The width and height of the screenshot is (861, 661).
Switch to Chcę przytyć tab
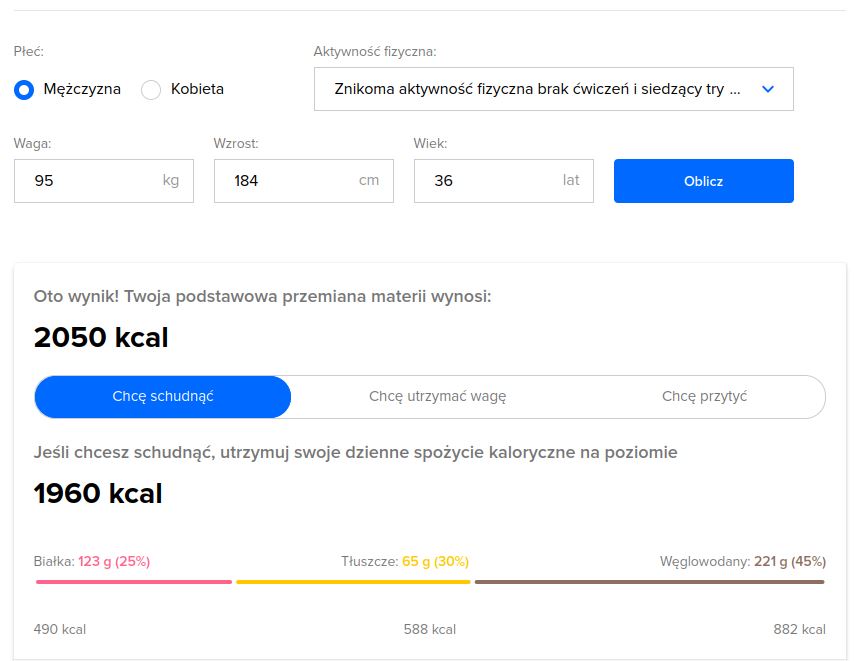[705, 396]
